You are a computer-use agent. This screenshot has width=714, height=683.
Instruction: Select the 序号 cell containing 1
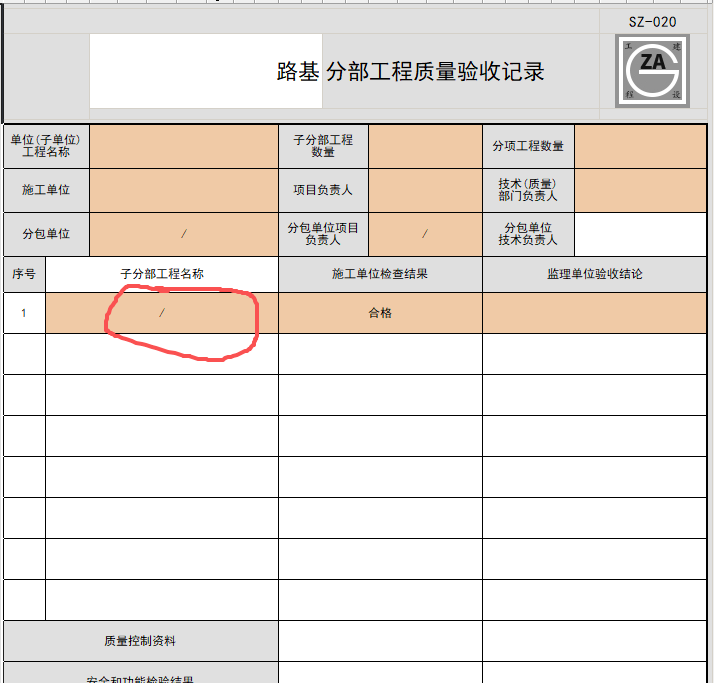pyautogui.click(x=24, y=313)
